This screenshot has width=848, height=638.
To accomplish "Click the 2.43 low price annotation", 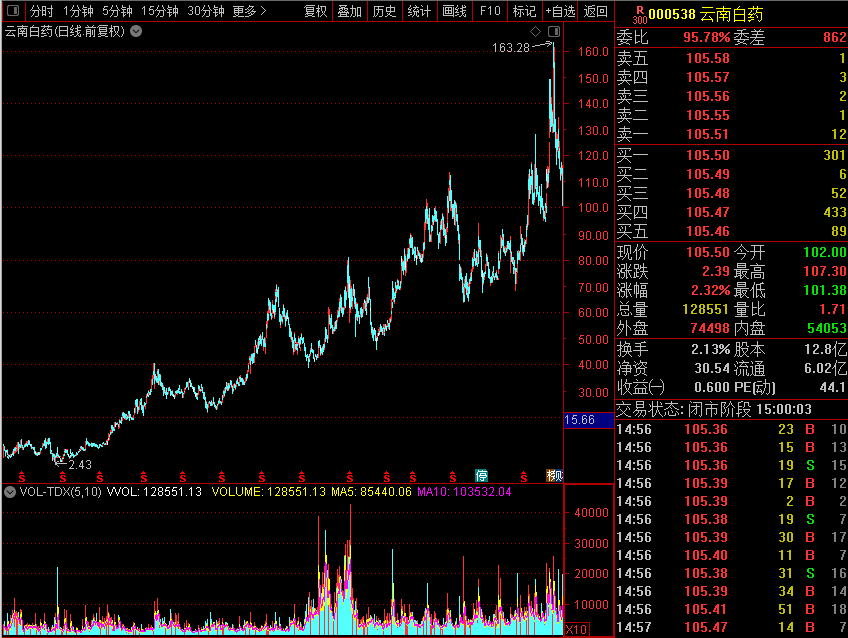I will pos(80,464).
